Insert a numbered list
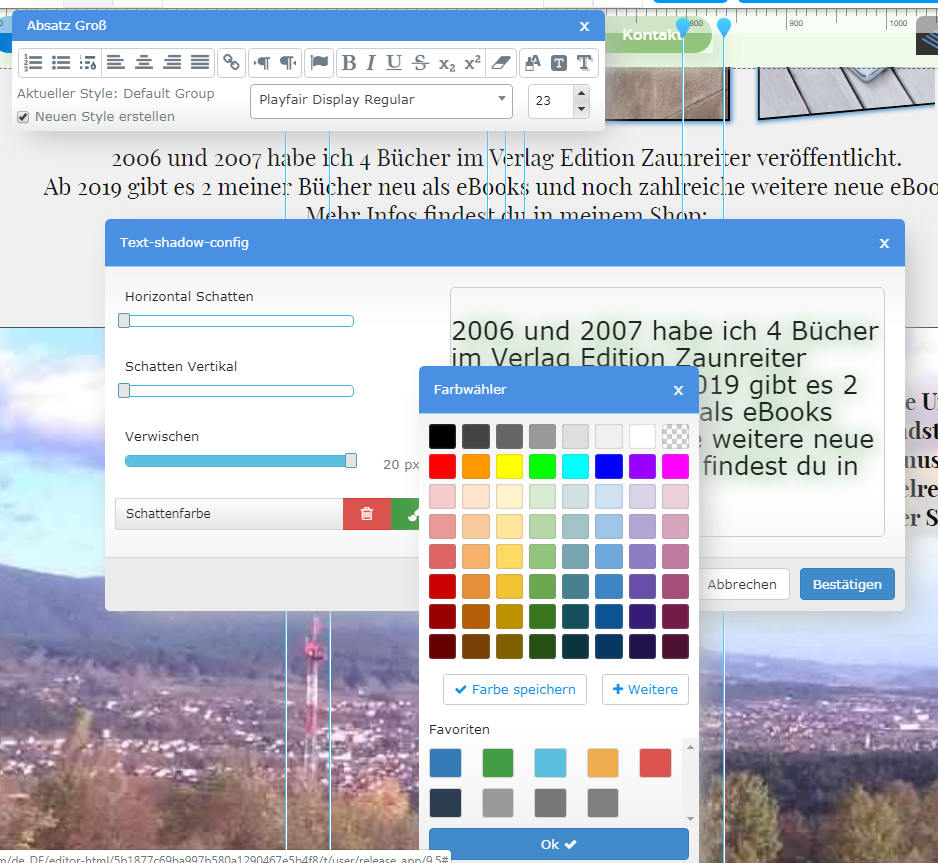This screenshot has width=938, height=863. coord(33,63)
